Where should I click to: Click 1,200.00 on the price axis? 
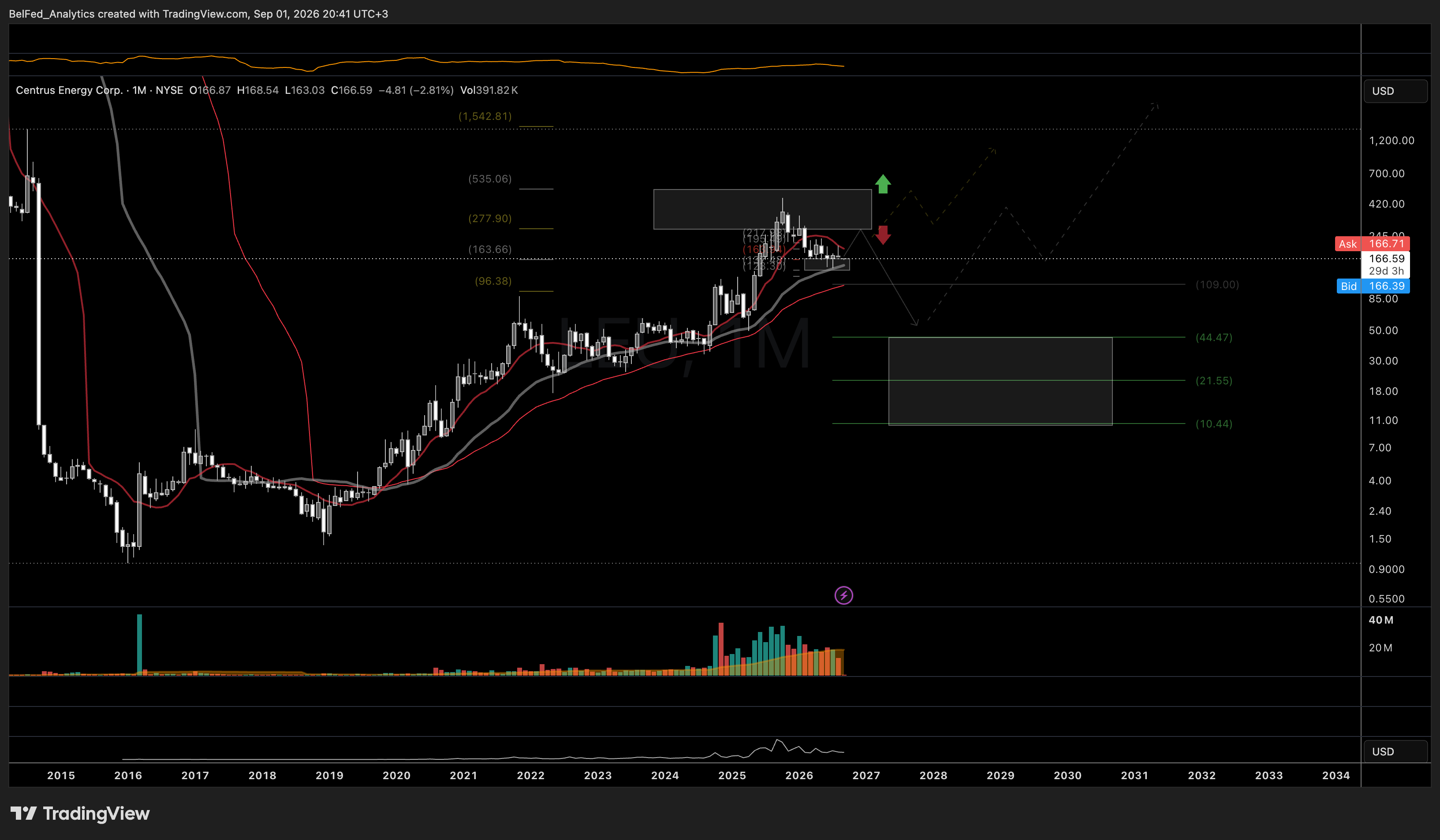tap(1392, 141)
